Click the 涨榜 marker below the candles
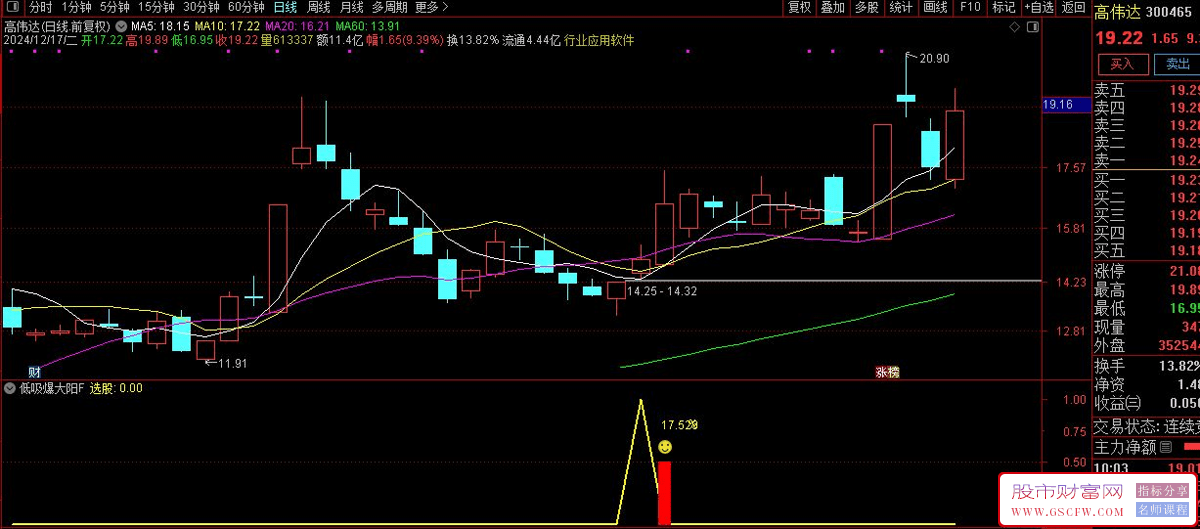 pyautogui.click(x=887, y=372)
